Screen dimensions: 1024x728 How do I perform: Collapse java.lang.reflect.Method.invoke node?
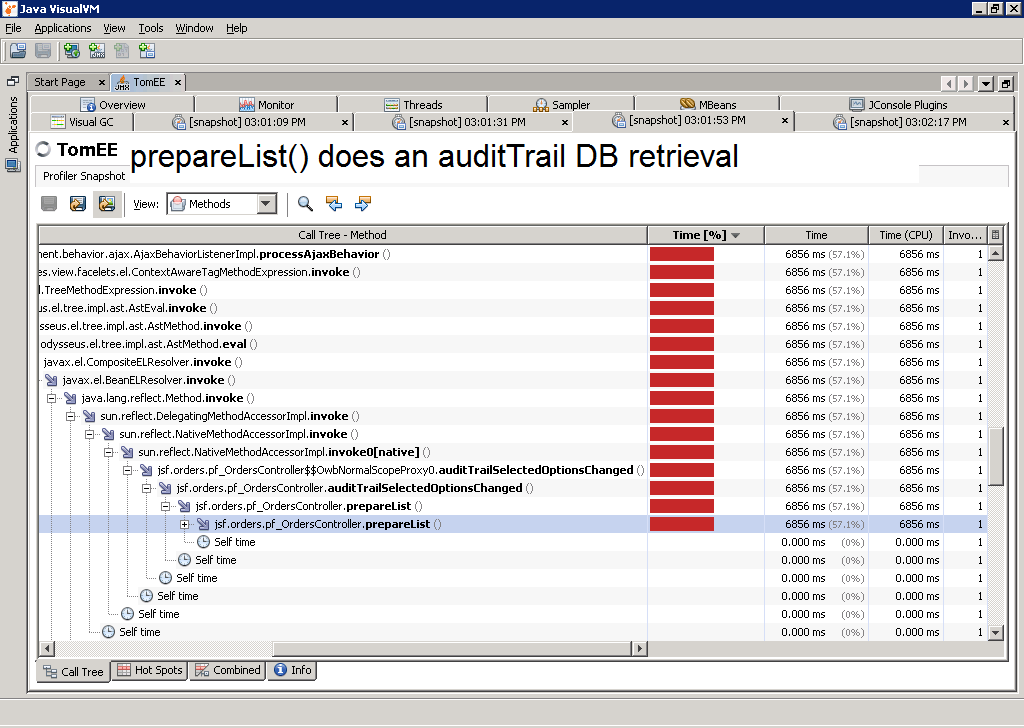(52, 398)
